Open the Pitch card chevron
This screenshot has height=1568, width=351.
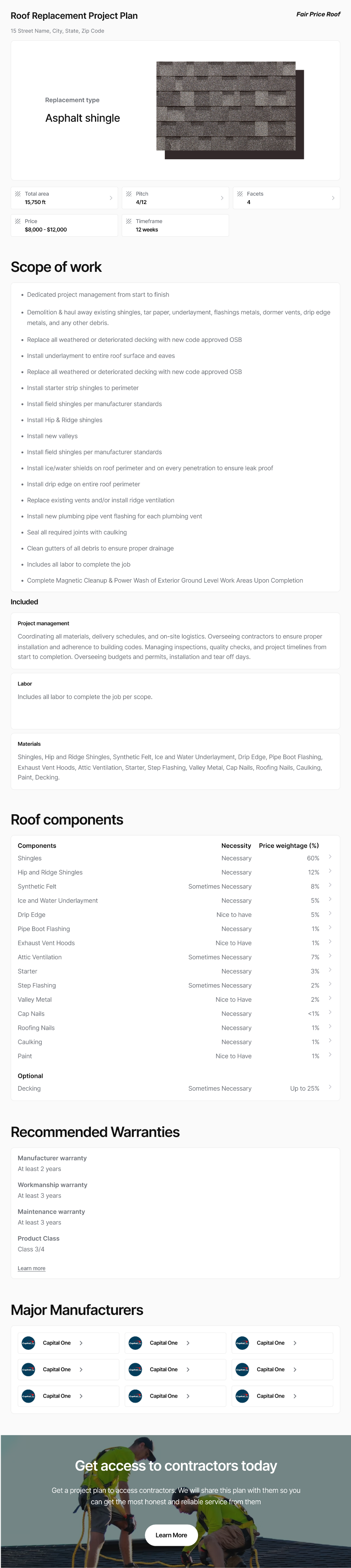pyautogui.click(x=222, y=198)
